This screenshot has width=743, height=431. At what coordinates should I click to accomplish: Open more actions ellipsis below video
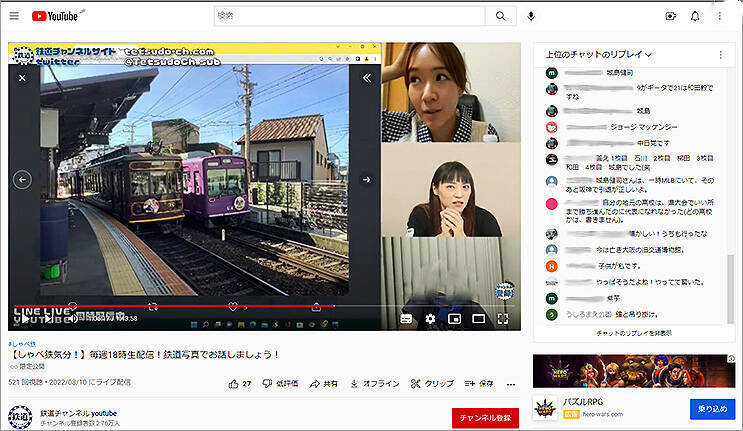[511, 383]
